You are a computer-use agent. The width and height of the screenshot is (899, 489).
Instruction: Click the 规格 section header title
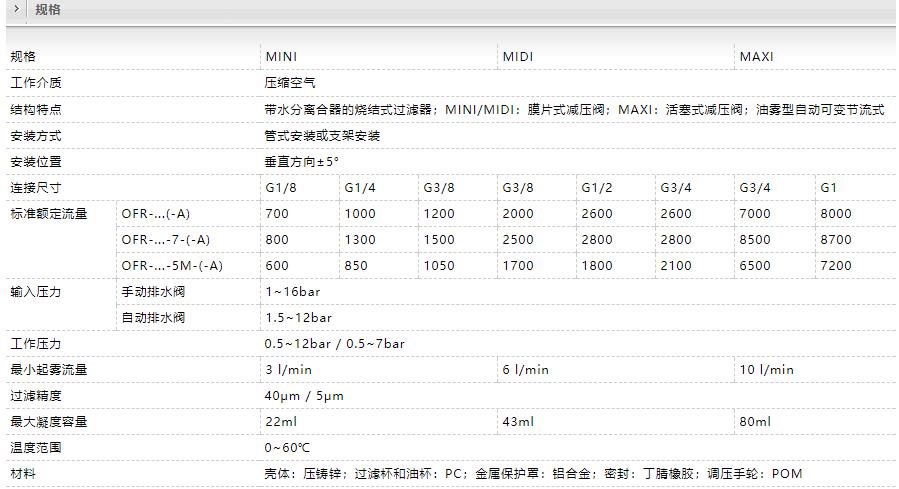pyautogui.click(x=47, y=10)
